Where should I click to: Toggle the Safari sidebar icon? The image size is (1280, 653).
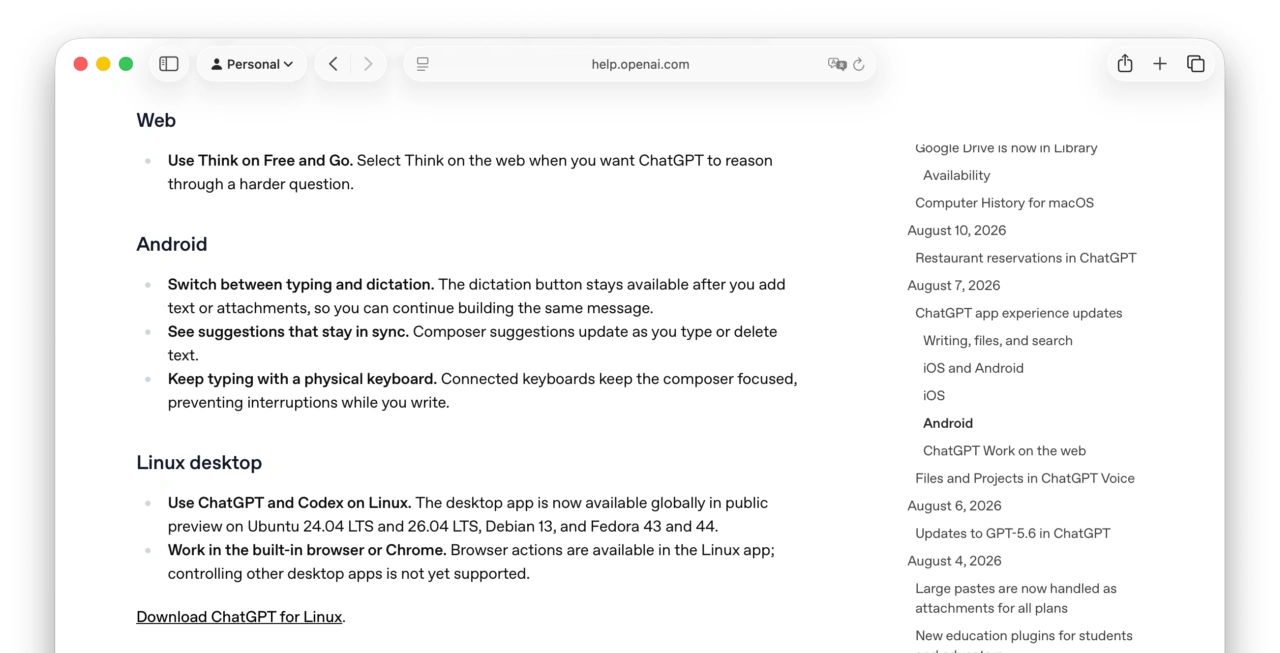pyautogui.click(x=169, y=64)
